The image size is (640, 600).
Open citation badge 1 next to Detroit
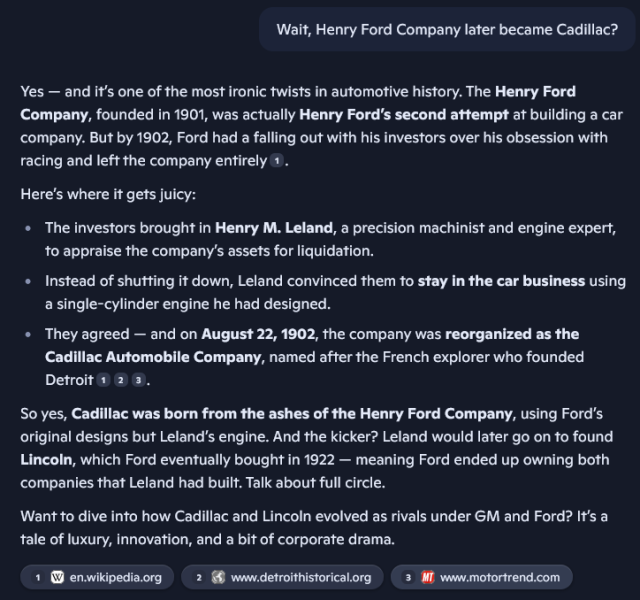(x=103, y=380)
